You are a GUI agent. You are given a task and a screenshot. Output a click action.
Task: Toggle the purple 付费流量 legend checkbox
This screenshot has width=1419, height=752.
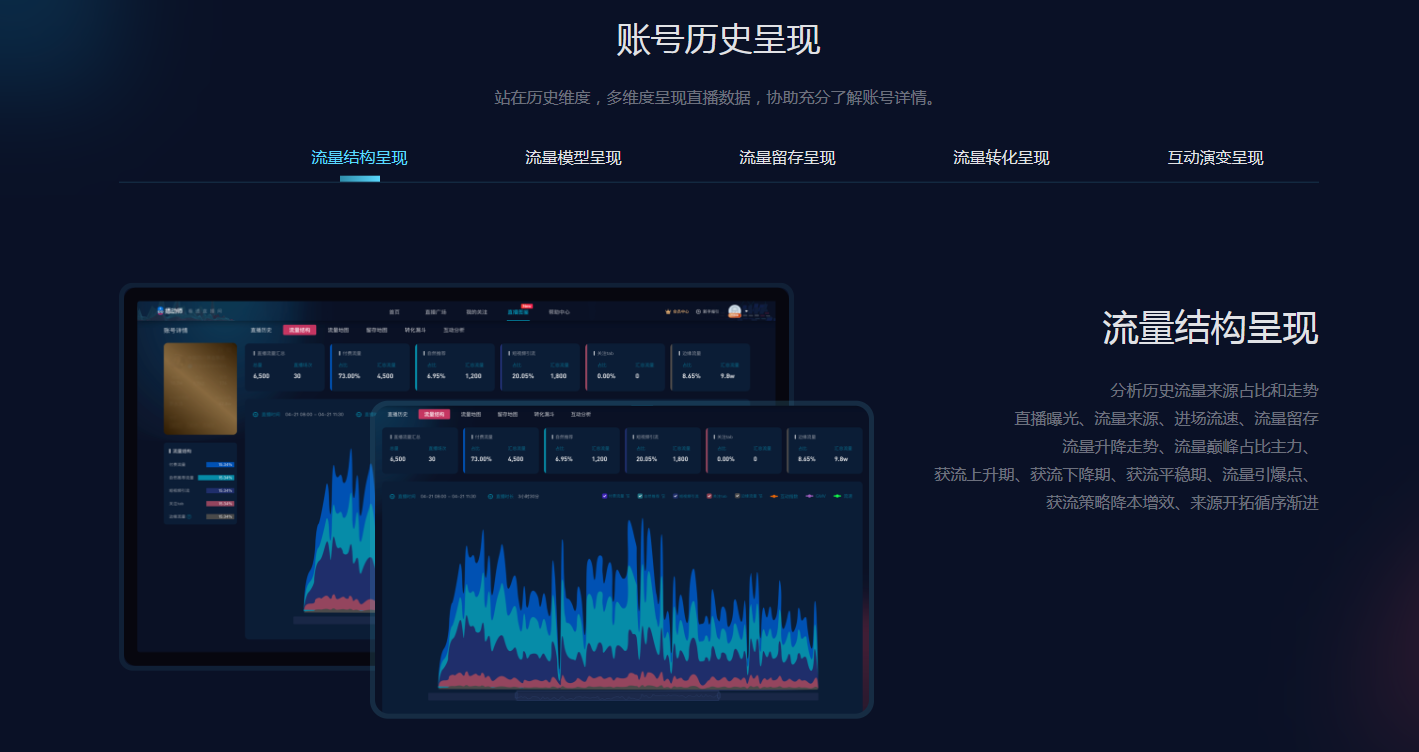coord(605,496)
